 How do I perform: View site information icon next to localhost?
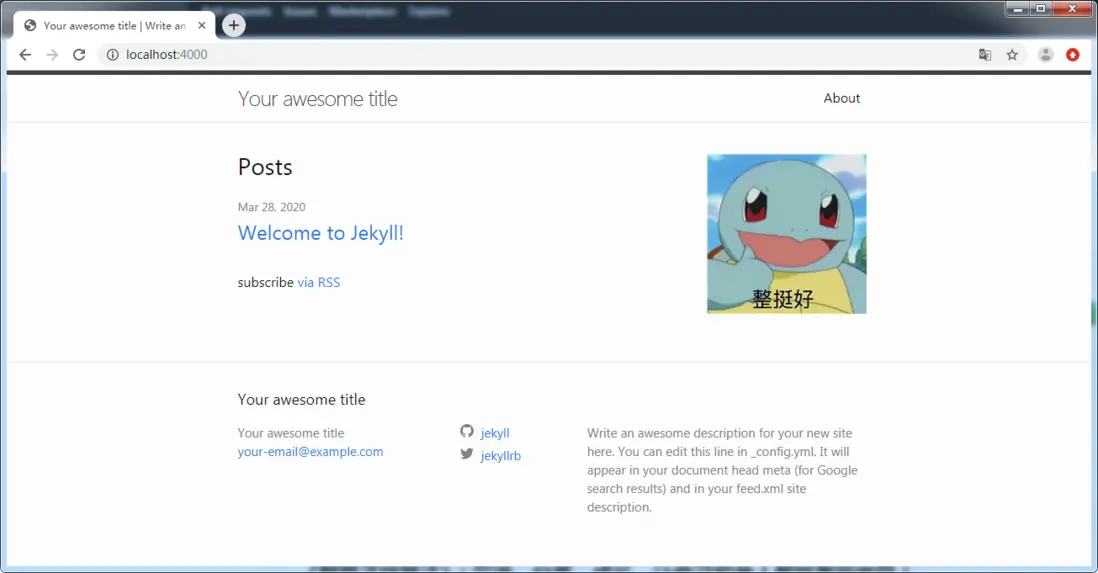click(112, 55)
